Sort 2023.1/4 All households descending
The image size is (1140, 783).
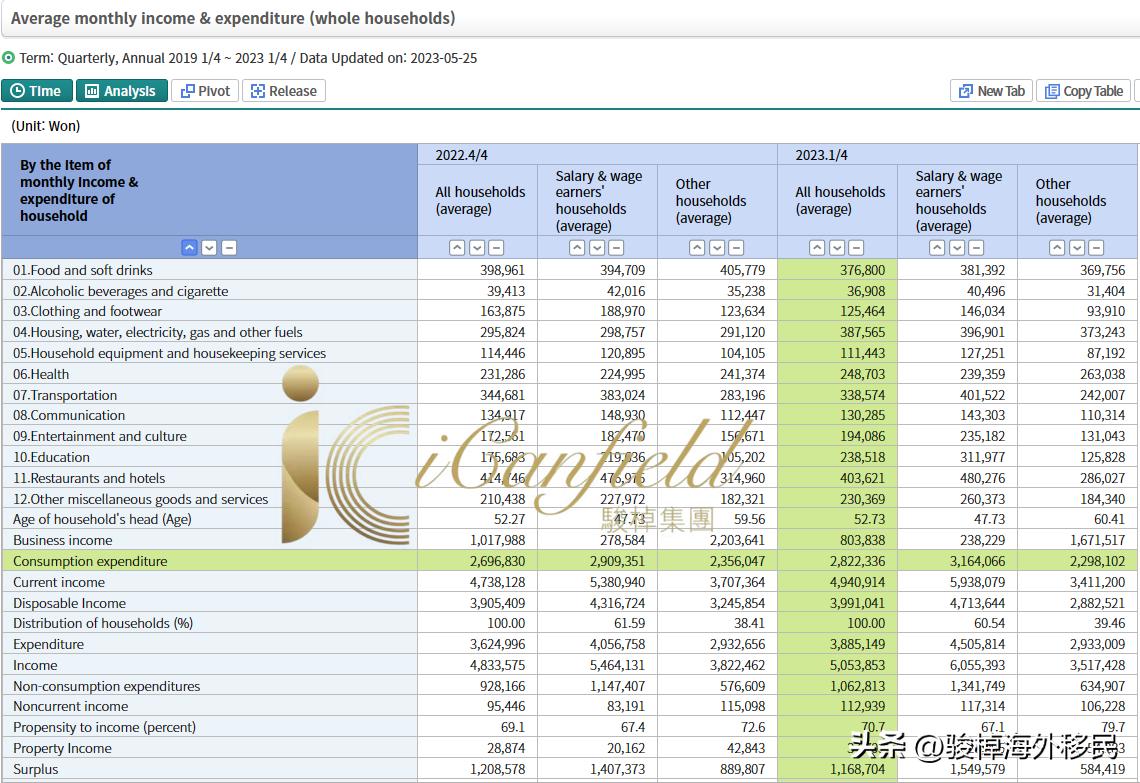[x=837, y=248]
